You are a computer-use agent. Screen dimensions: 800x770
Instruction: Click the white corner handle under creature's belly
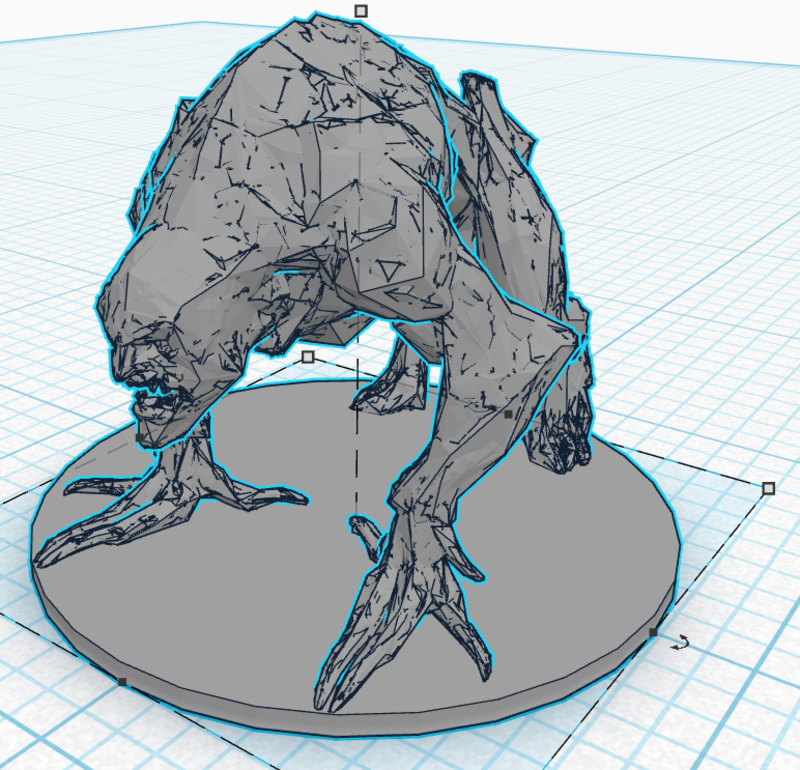[308, 357]
